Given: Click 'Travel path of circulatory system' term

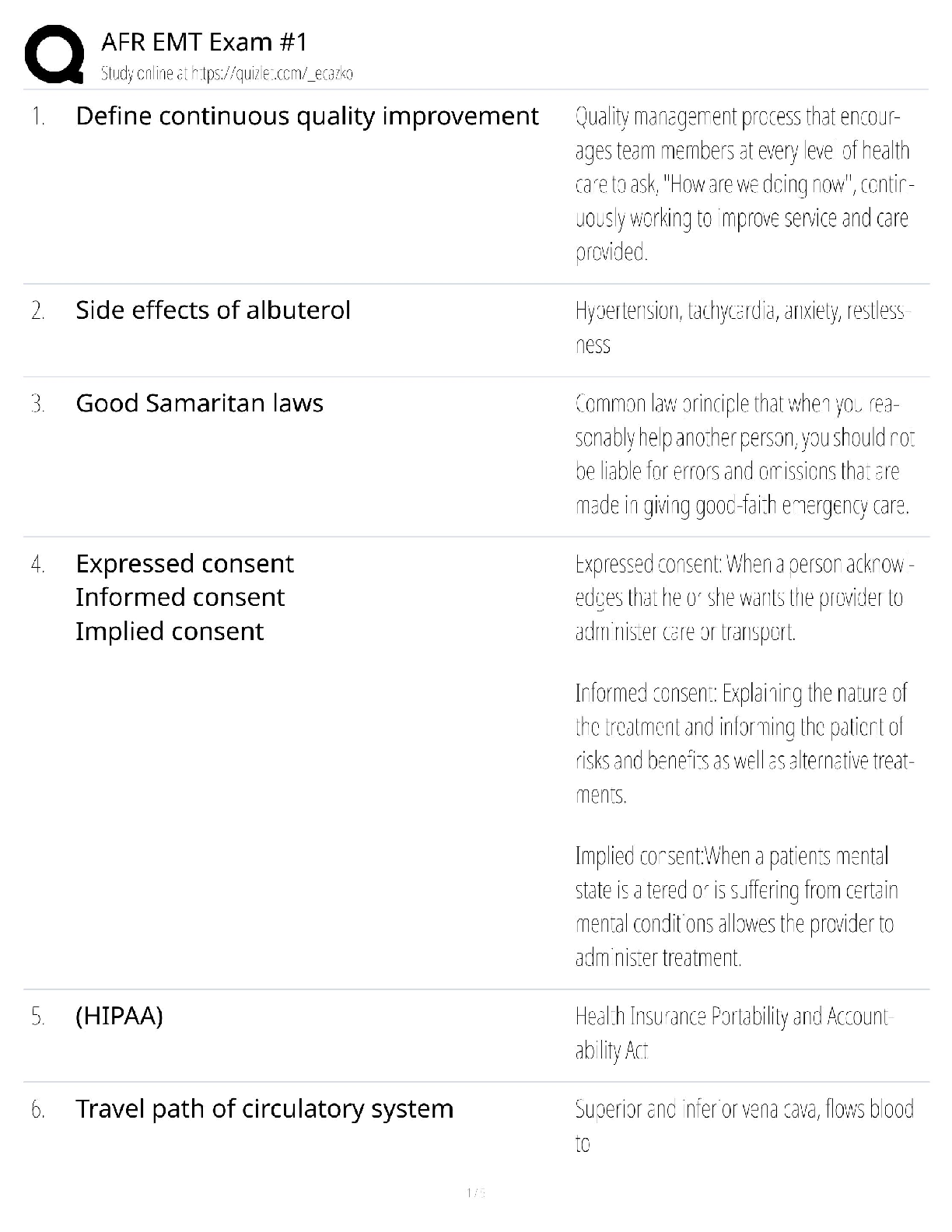Looking at the screenshot, I should tap(264, 1109).
